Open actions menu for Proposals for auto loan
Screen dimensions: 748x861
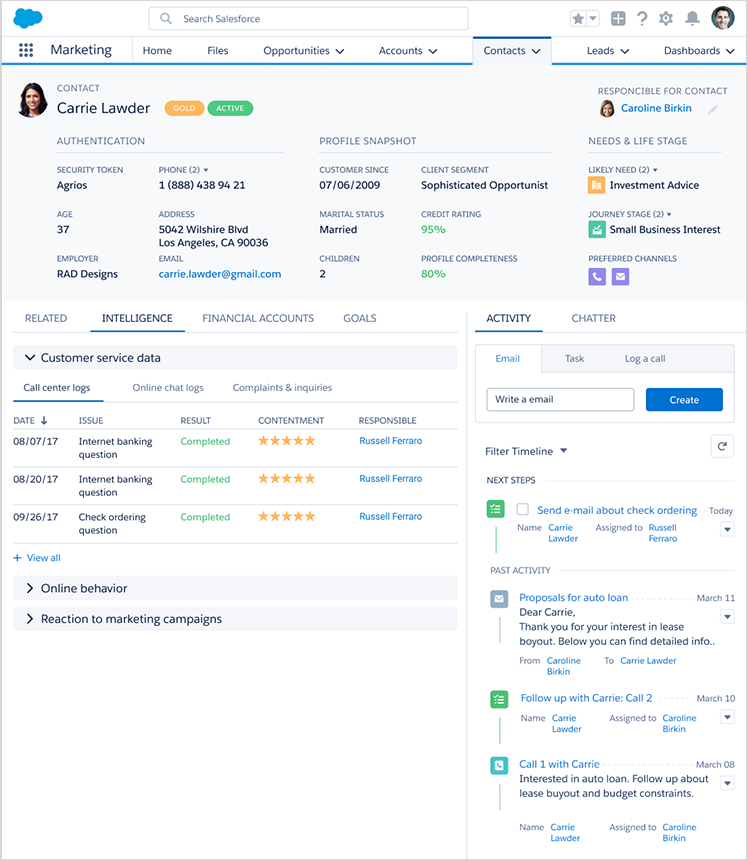coord(727,617)
